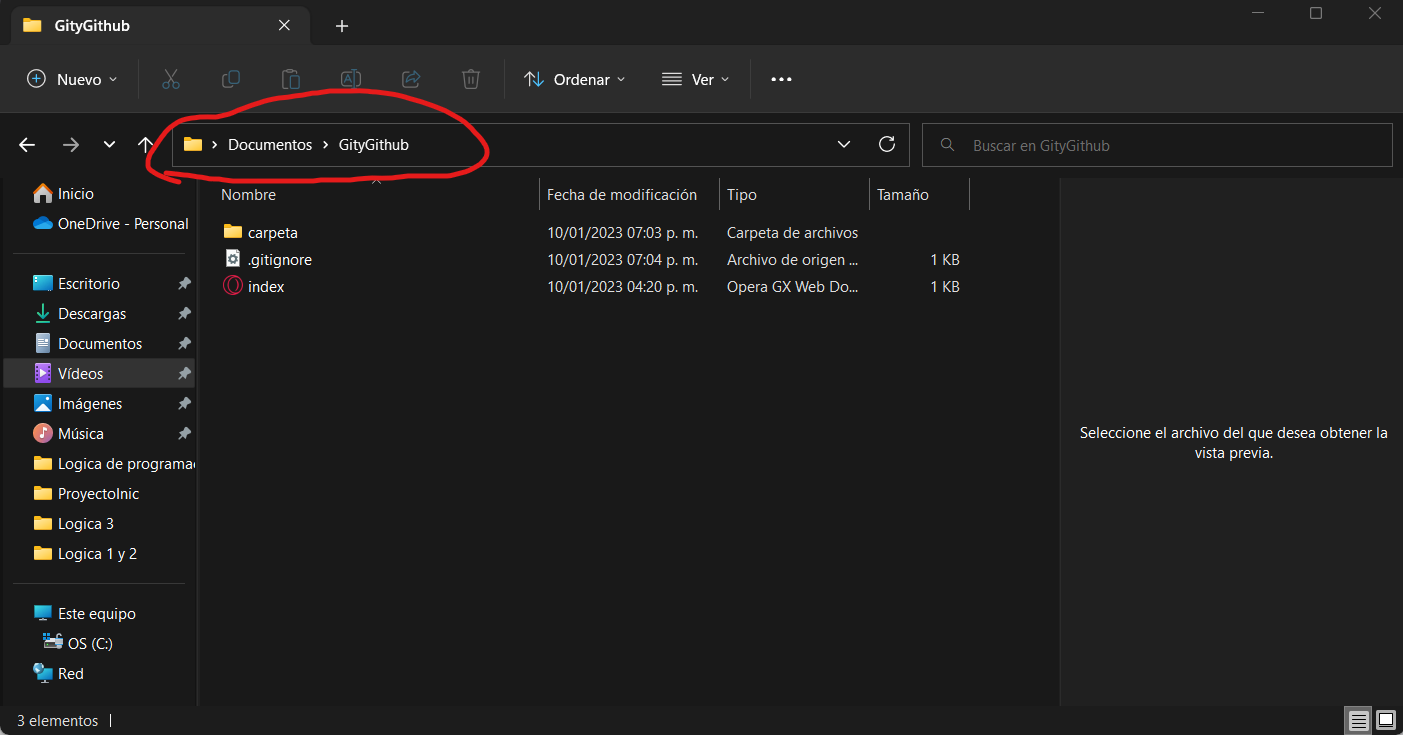Select the .gitignore file name
This screenshot has height=735, width=1403.
click(x=280, y=260)
